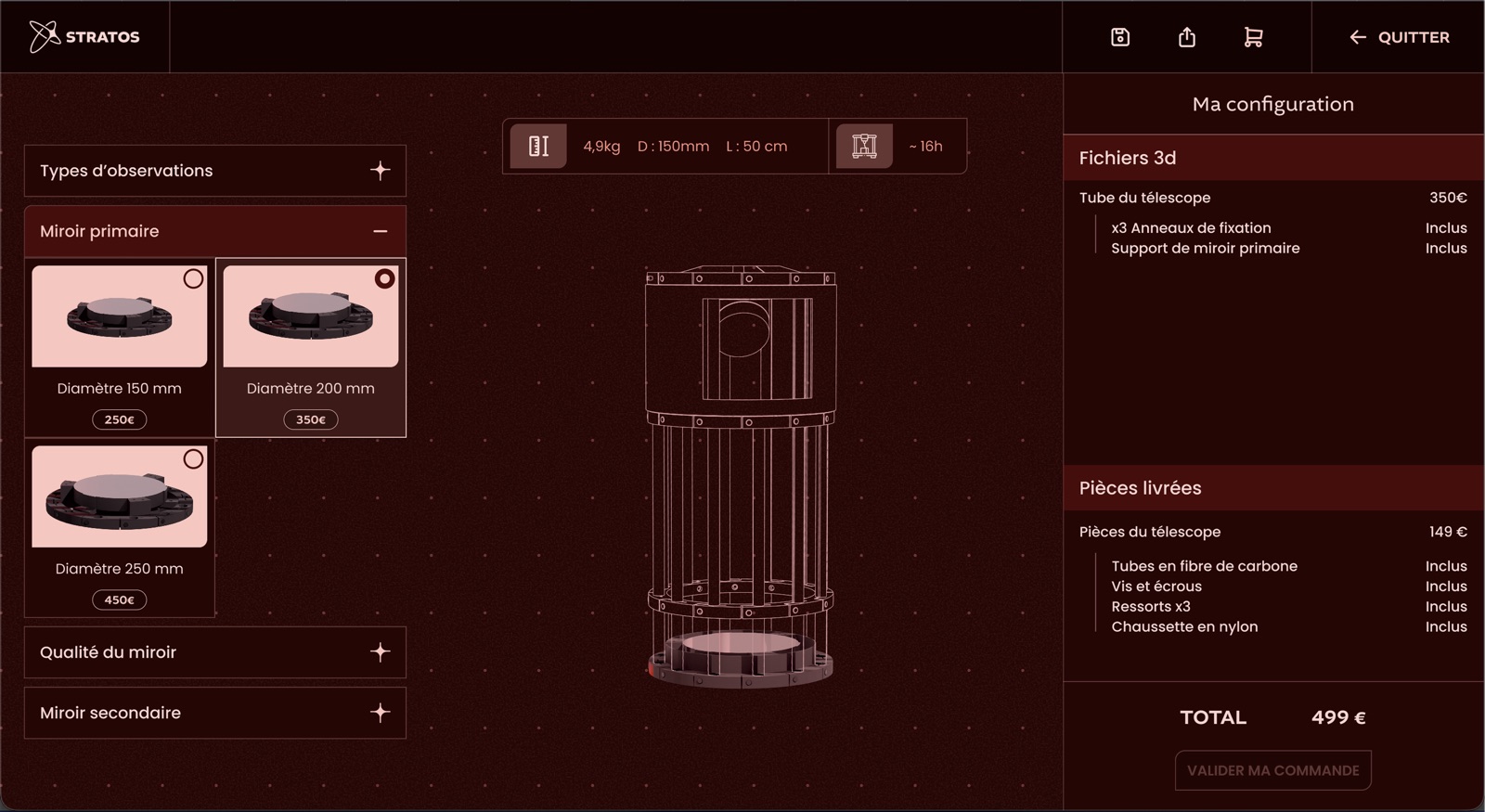Screen dimensions: 1485x812
Task: Click Pièces du télescope row
Action: tap(1273, 532)
